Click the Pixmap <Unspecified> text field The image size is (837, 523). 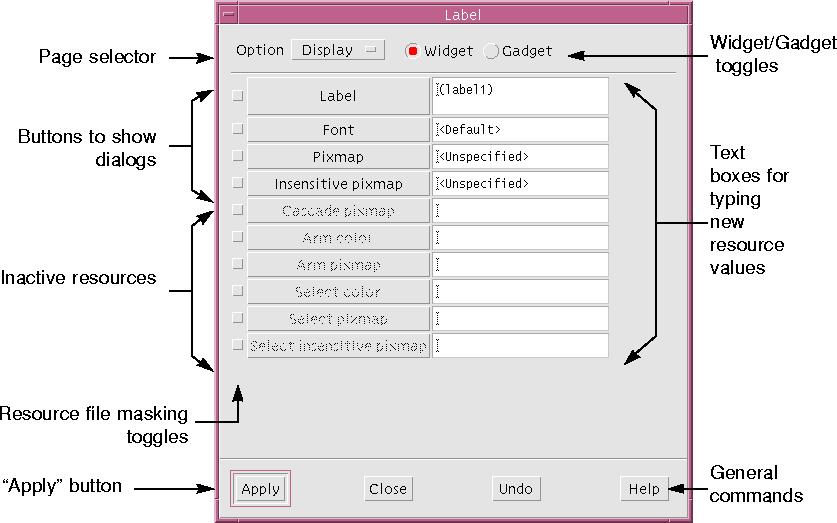click(520, 157)
